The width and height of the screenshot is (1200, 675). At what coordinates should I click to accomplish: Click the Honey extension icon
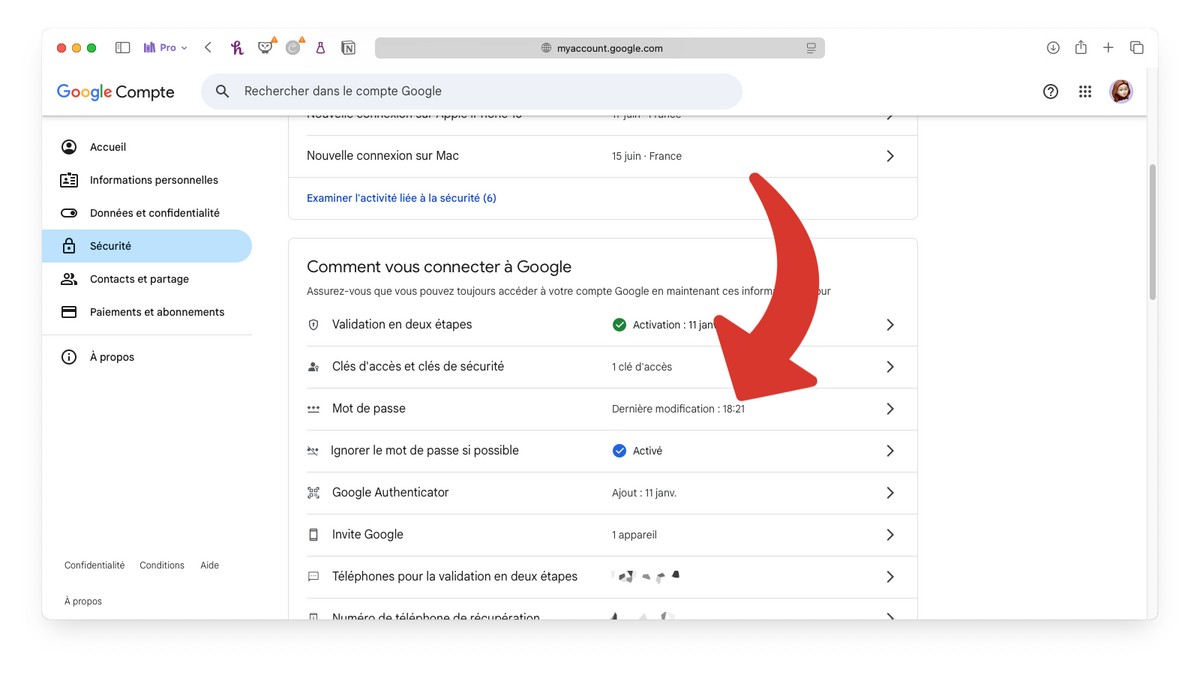[x=237, y=48]
